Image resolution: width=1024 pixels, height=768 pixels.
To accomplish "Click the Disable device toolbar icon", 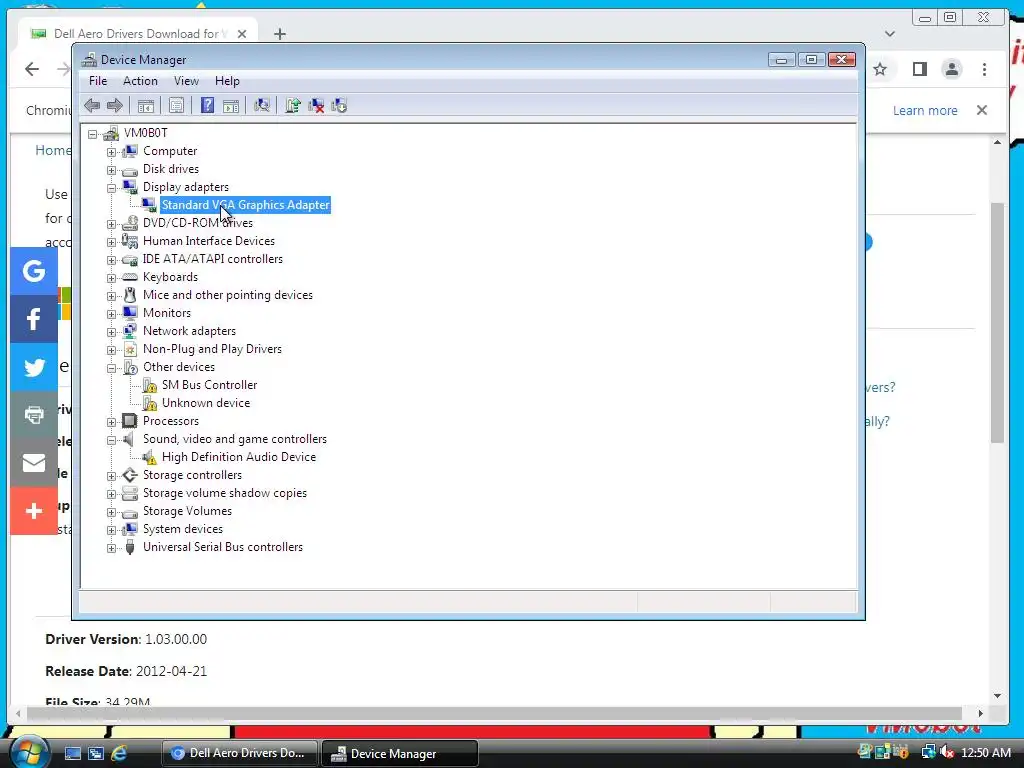I will [339, 105].
